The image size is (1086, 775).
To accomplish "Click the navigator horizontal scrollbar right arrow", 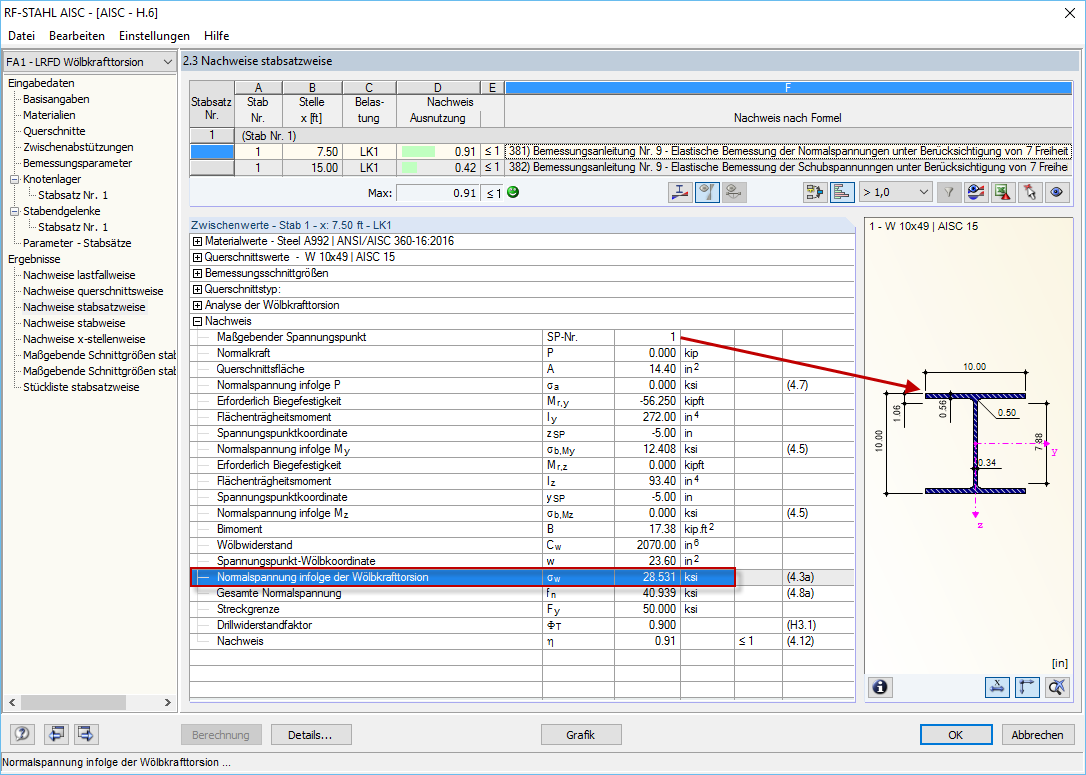I will point(168,702).
